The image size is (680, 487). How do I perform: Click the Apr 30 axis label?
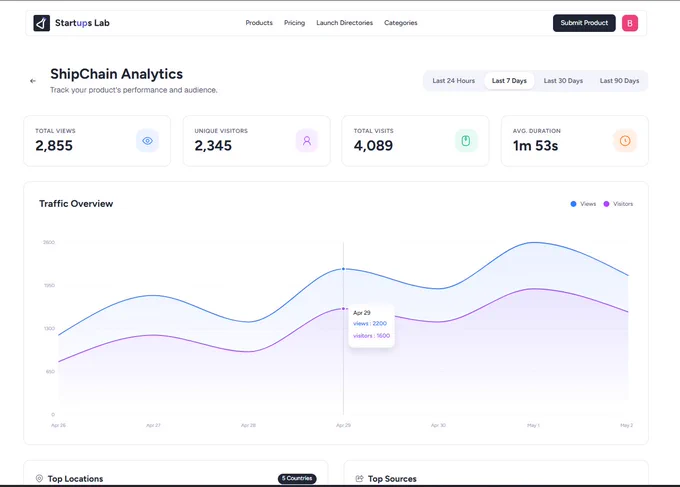[438, 425]
